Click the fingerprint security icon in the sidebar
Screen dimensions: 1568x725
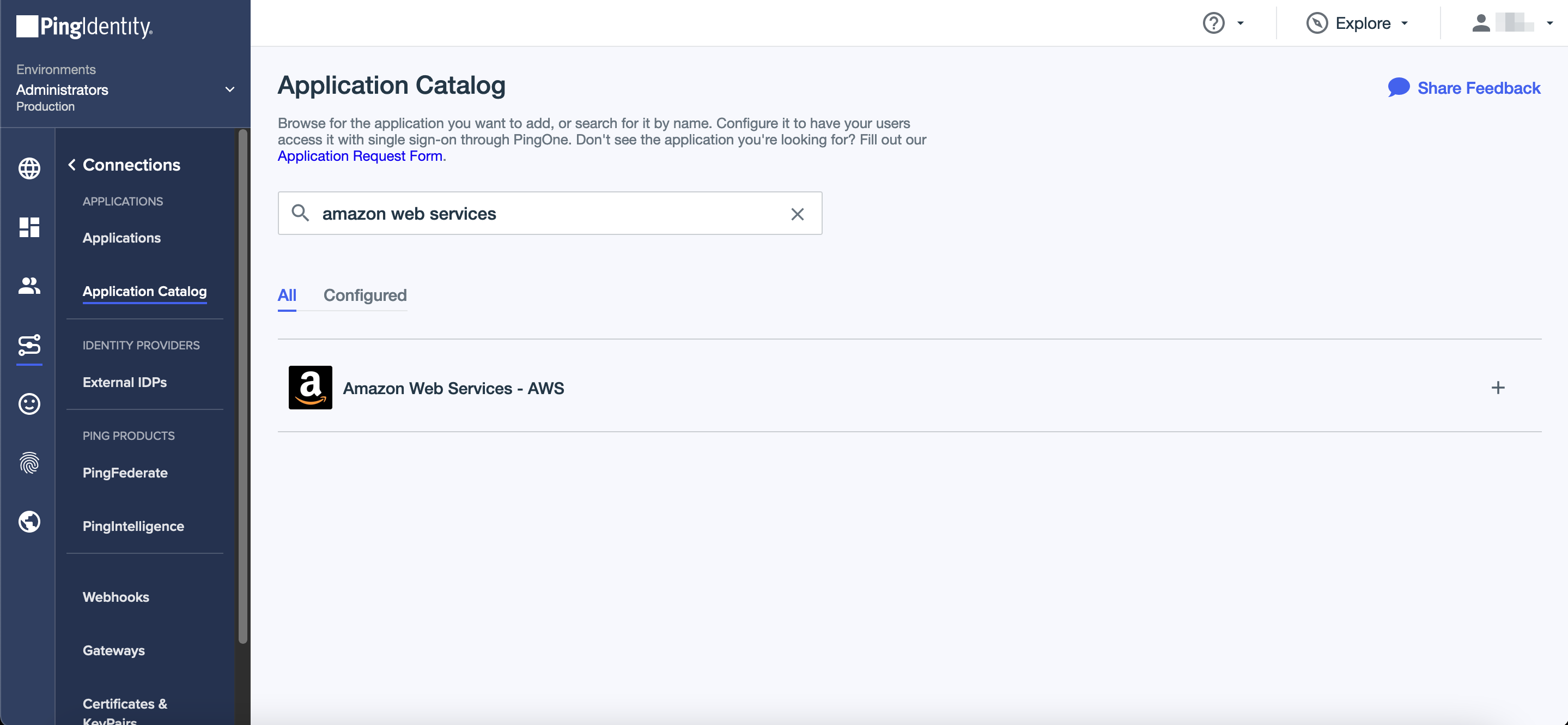[x=29, y=463]
